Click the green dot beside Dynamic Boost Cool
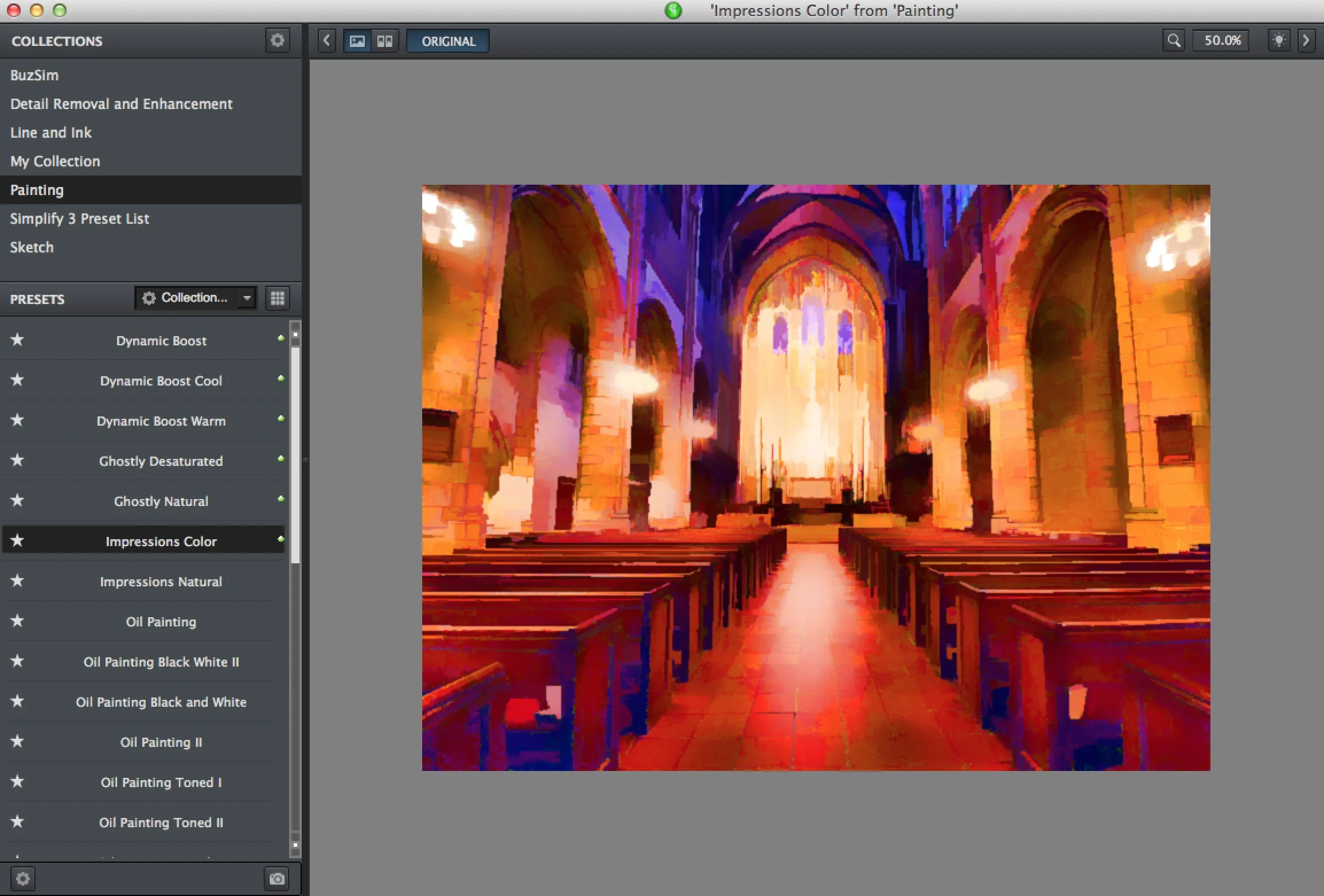Image resolution: width=1324 pixels, height=896 pixels. click(281, 378)
